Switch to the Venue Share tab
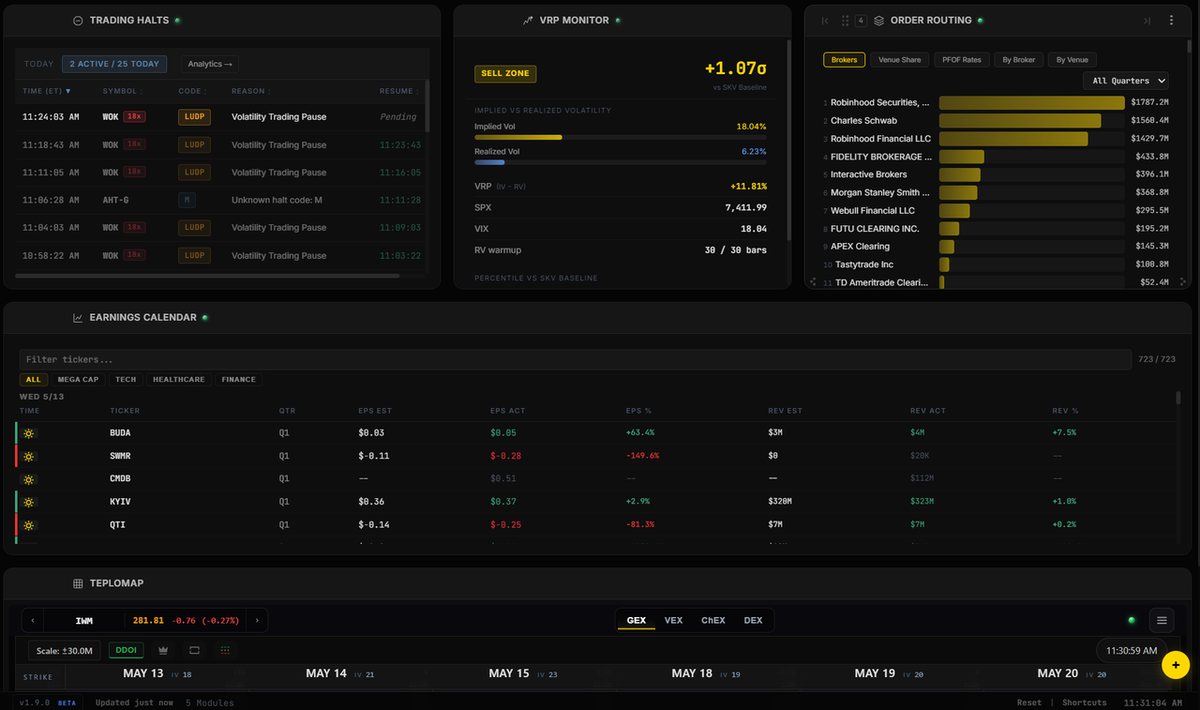 (x=900, y=60)
